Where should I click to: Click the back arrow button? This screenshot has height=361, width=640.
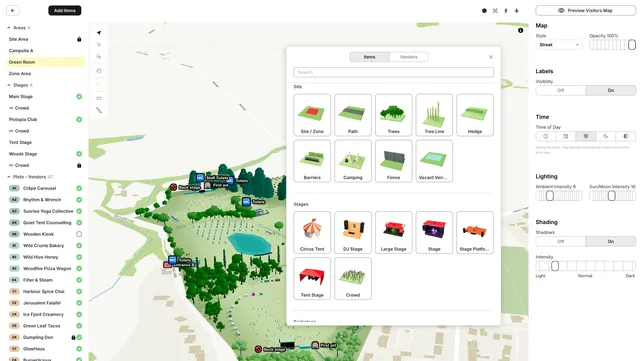coord(13,11)
